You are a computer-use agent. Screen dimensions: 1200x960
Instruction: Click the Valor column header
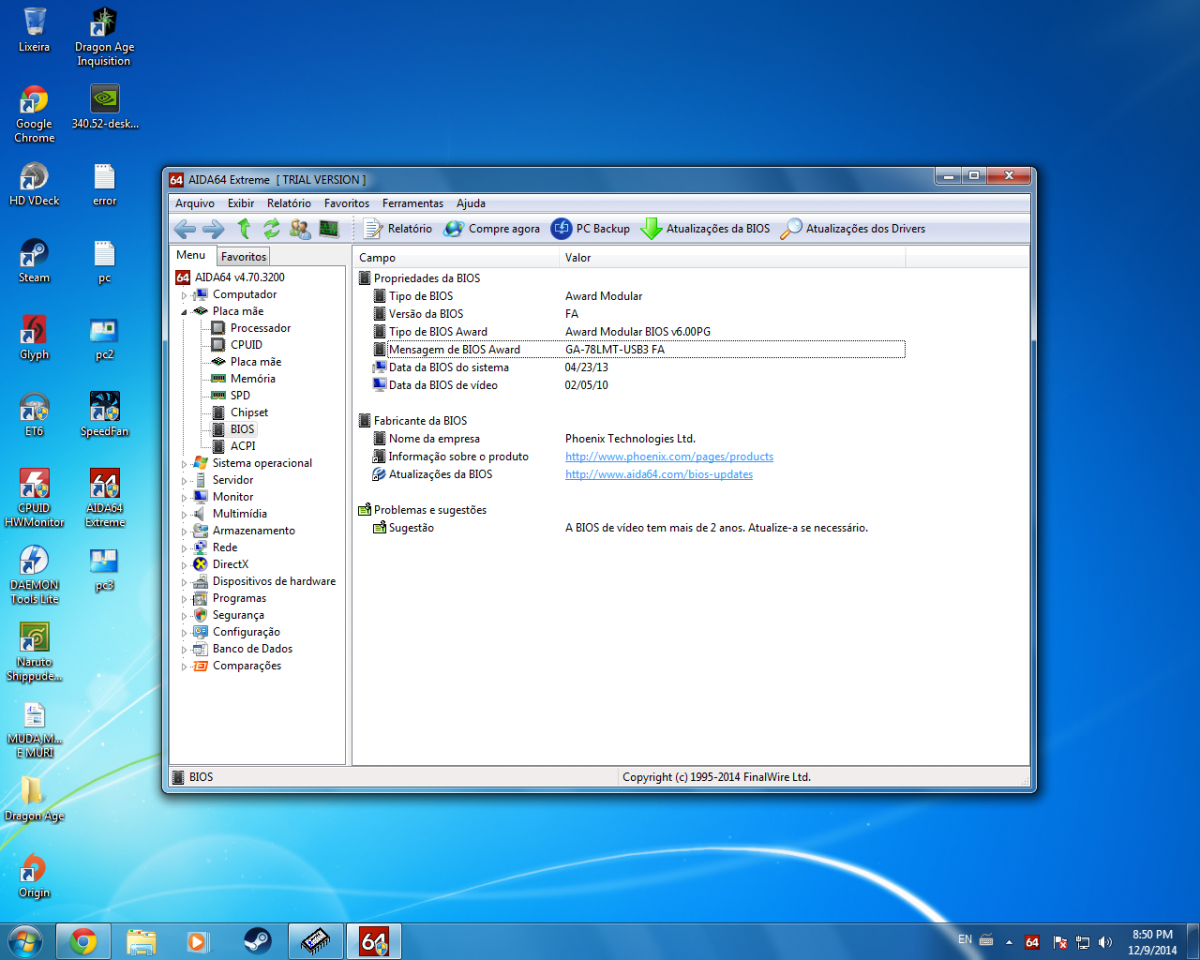(x=732, y=258)
